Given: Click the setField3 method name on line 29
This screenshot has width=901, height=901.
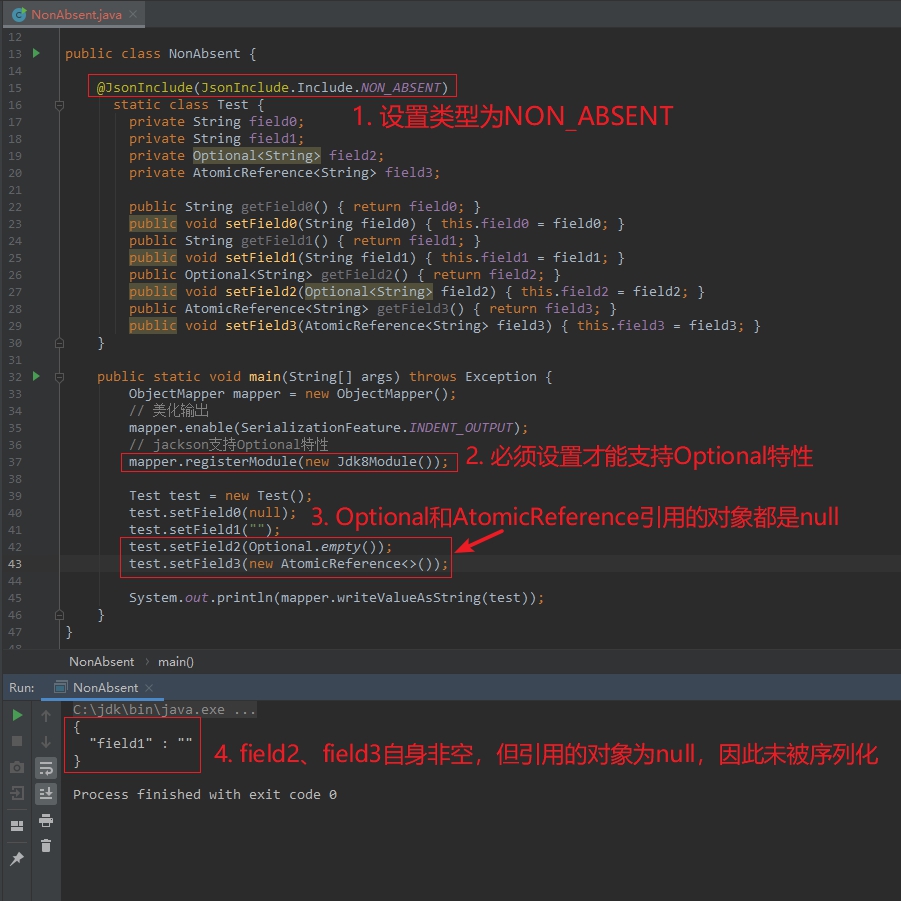Looking at the screenshot, I should pyautogui.click(x=260, y=325).
